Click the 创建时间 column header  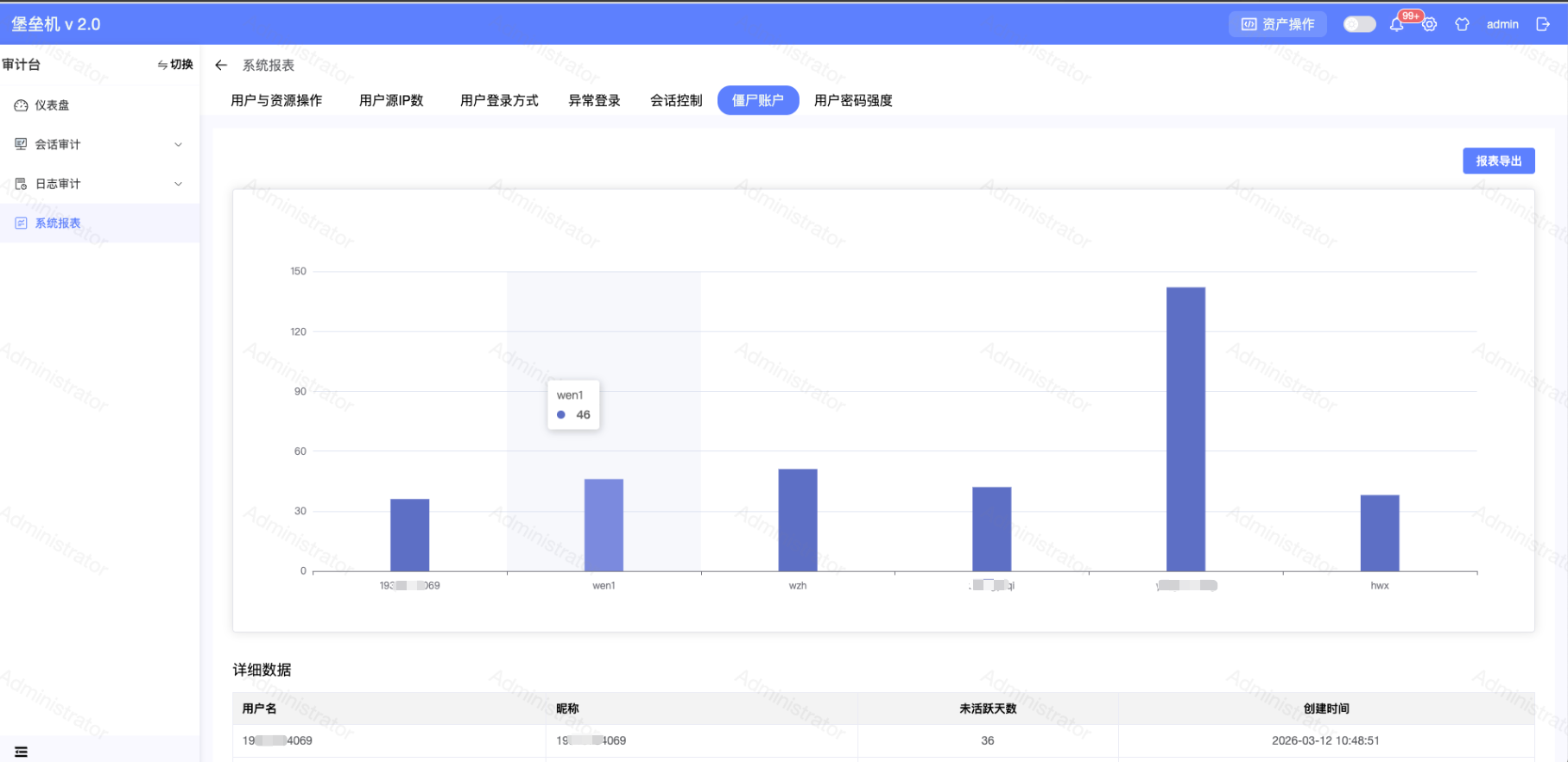(1326, 708)
